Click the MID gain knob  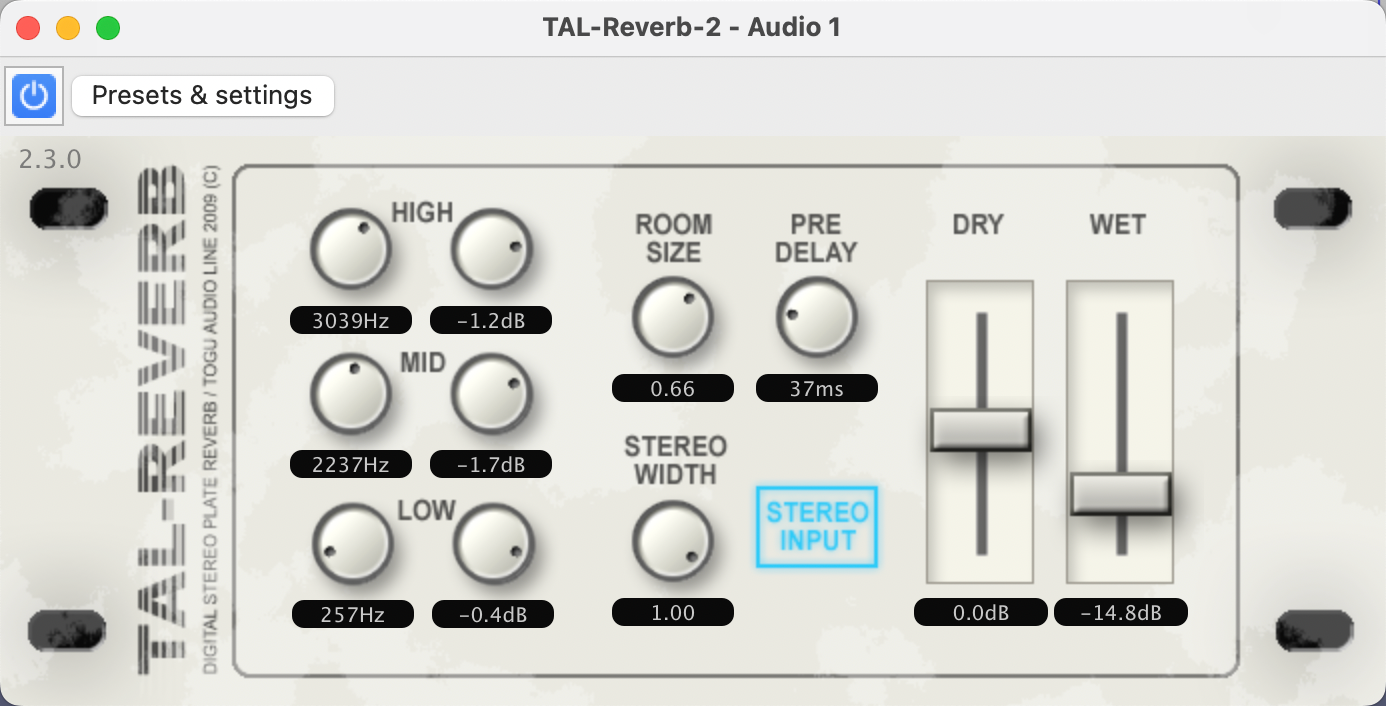tap(491, 394)
